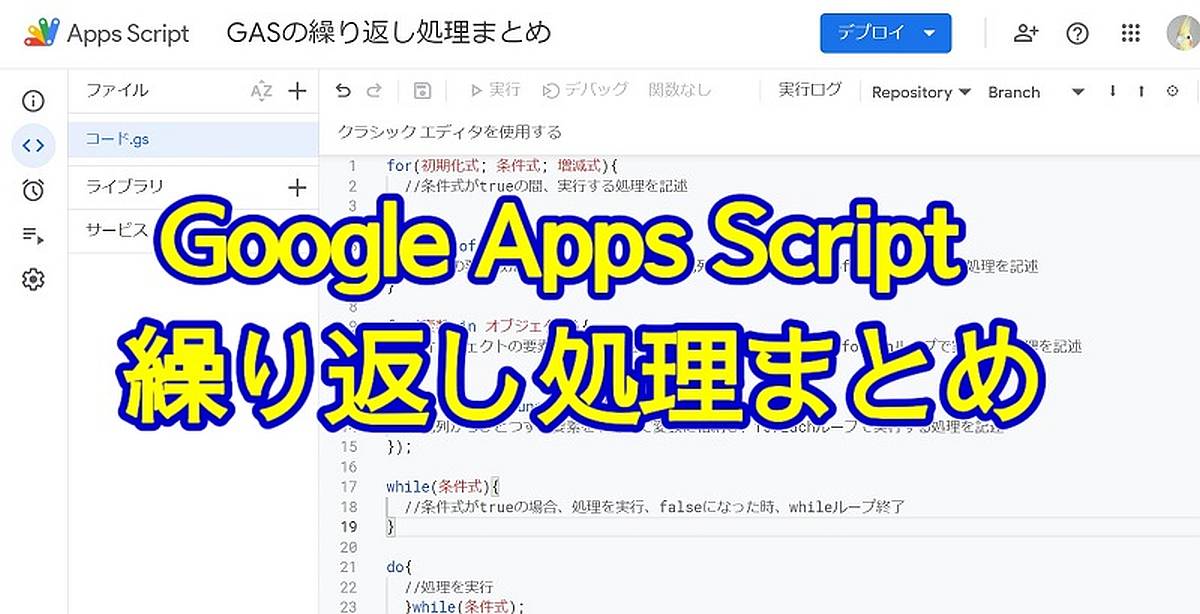Viewport: 1200px width, 614px height.
Task: Add a new file with the plus icon
Action: [x=297, y=90]
